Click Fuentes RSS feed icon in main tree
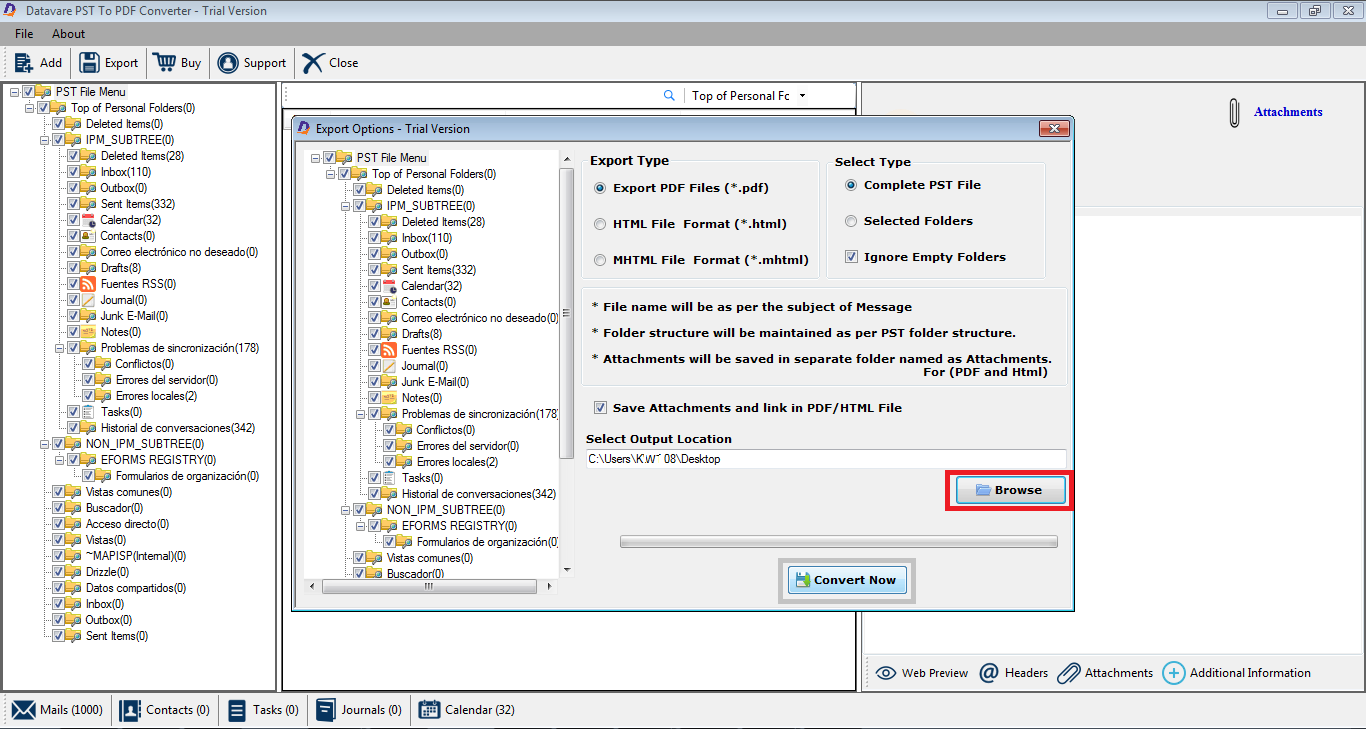The image size is (1366, 729). click(x=89, y=284)
